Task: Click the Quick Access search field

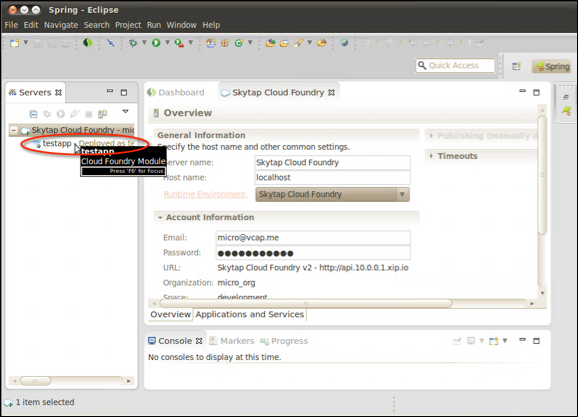Action: (x=455, y=66)
